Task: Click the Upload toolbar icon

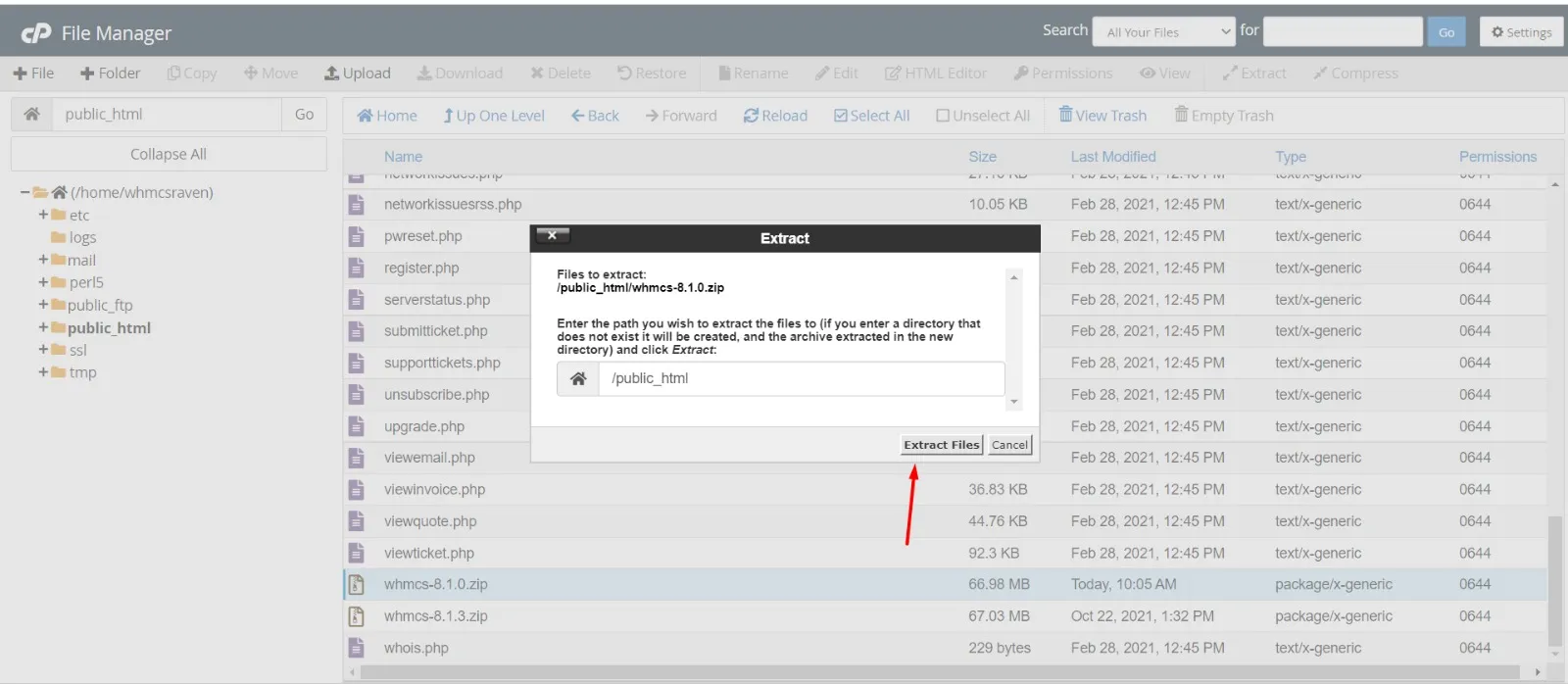Action: point(332,73)
